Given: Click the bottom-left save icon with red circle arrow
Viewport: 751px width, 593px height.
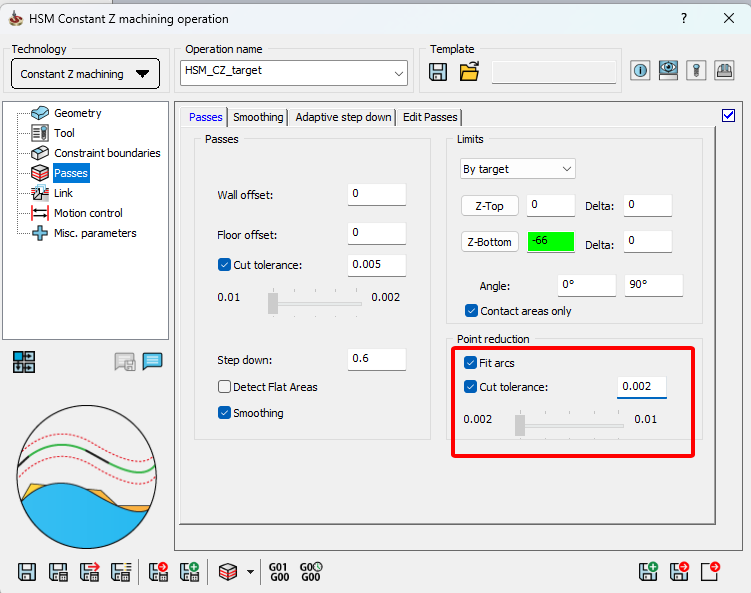Looking at the screenshot, I should pos(158,572).
